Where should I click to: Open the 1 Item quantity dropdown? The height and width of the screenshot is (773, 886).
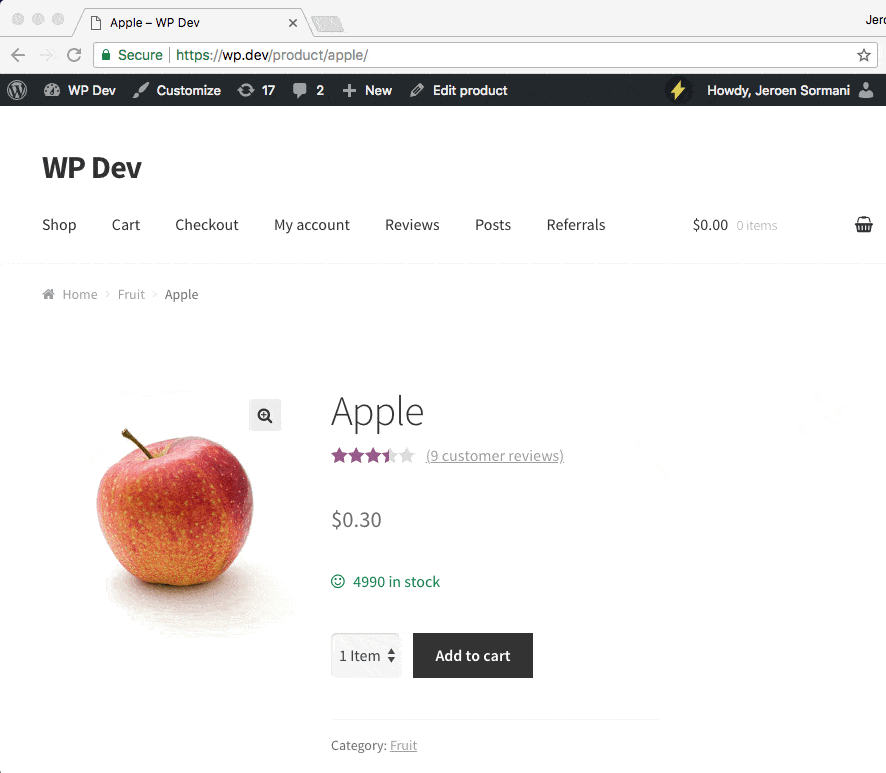[366, 655]
